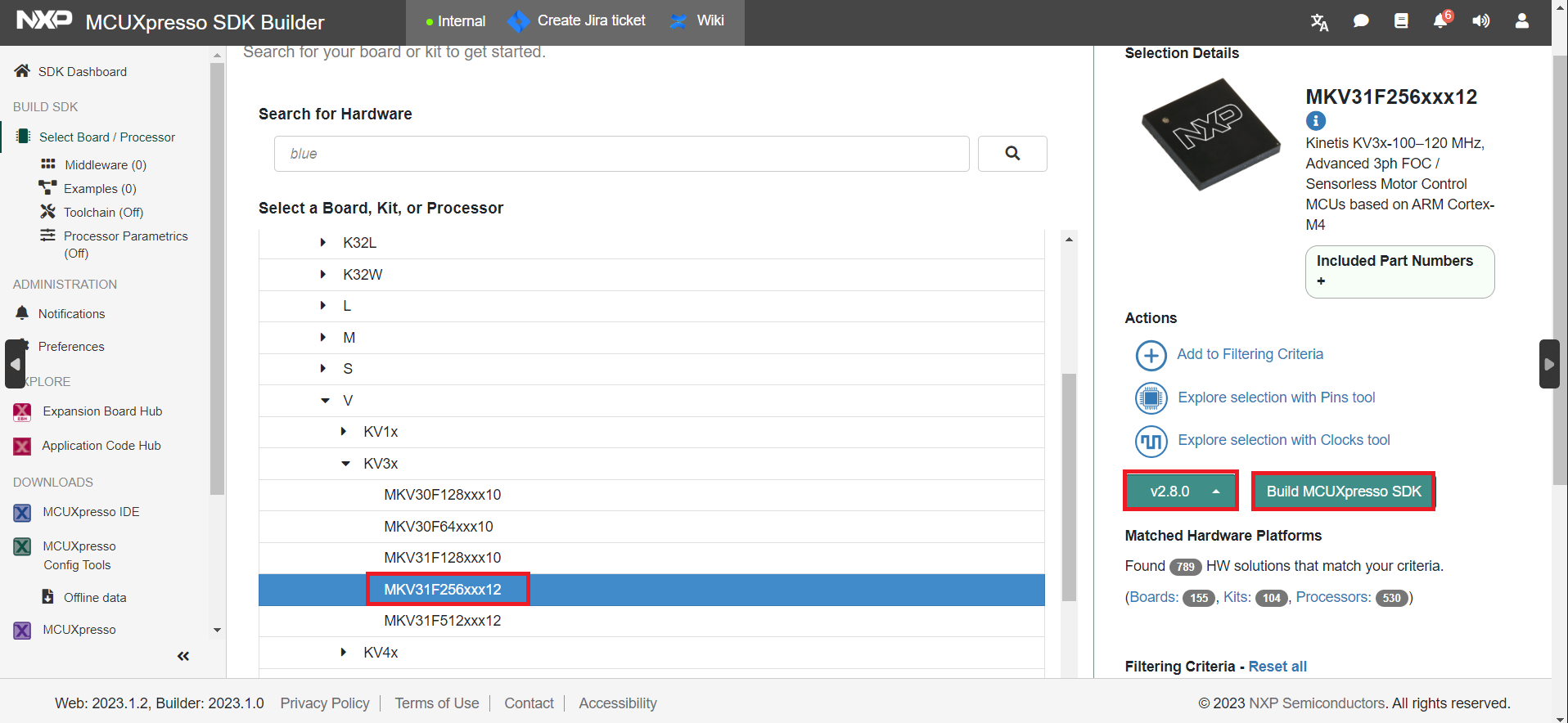
Task: Expand the K32L tree node
Action: pos(323,243)
